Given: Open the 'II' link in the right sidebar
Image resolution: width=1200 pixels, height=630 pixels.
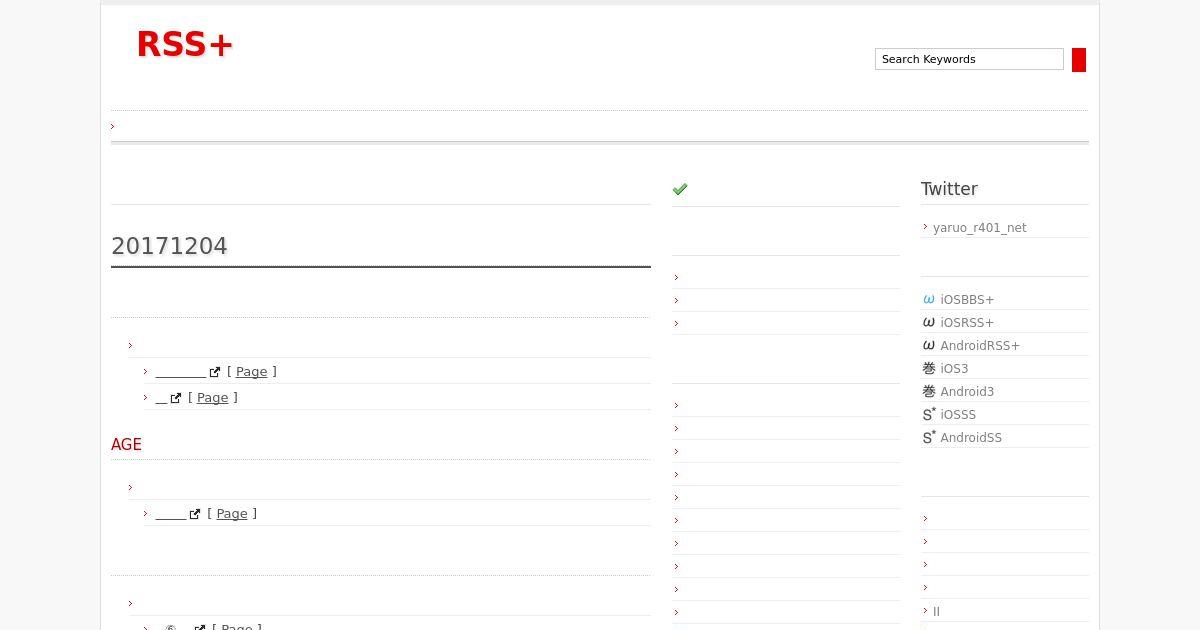Looking at the screenshot, I should 936,611.
